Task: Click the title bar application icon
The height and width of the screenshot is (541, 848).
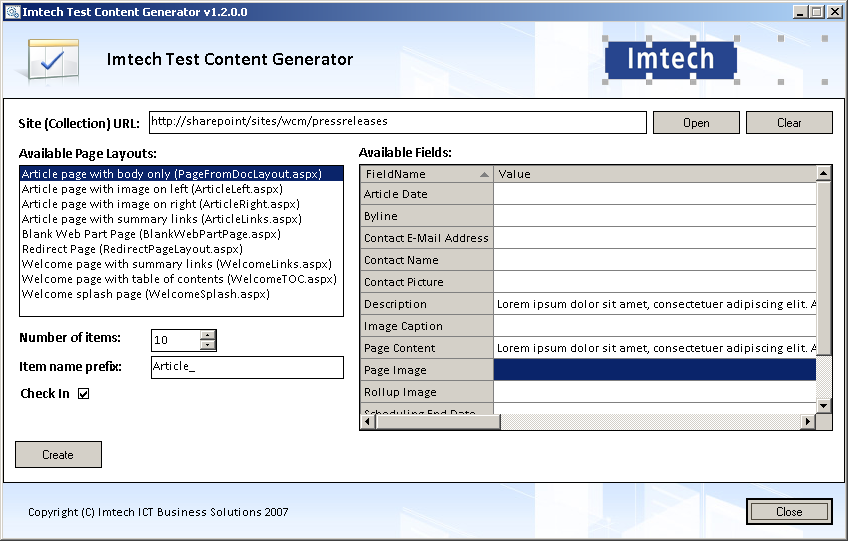Action: tap(12, 11)
